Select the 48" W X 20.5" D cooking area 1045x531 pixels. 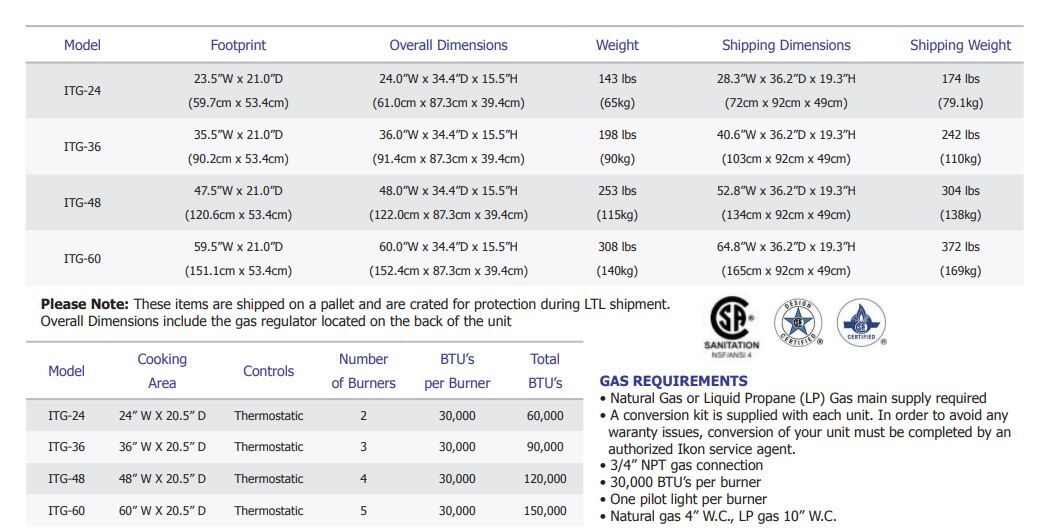pyautogui.click(x=162, y=479)
